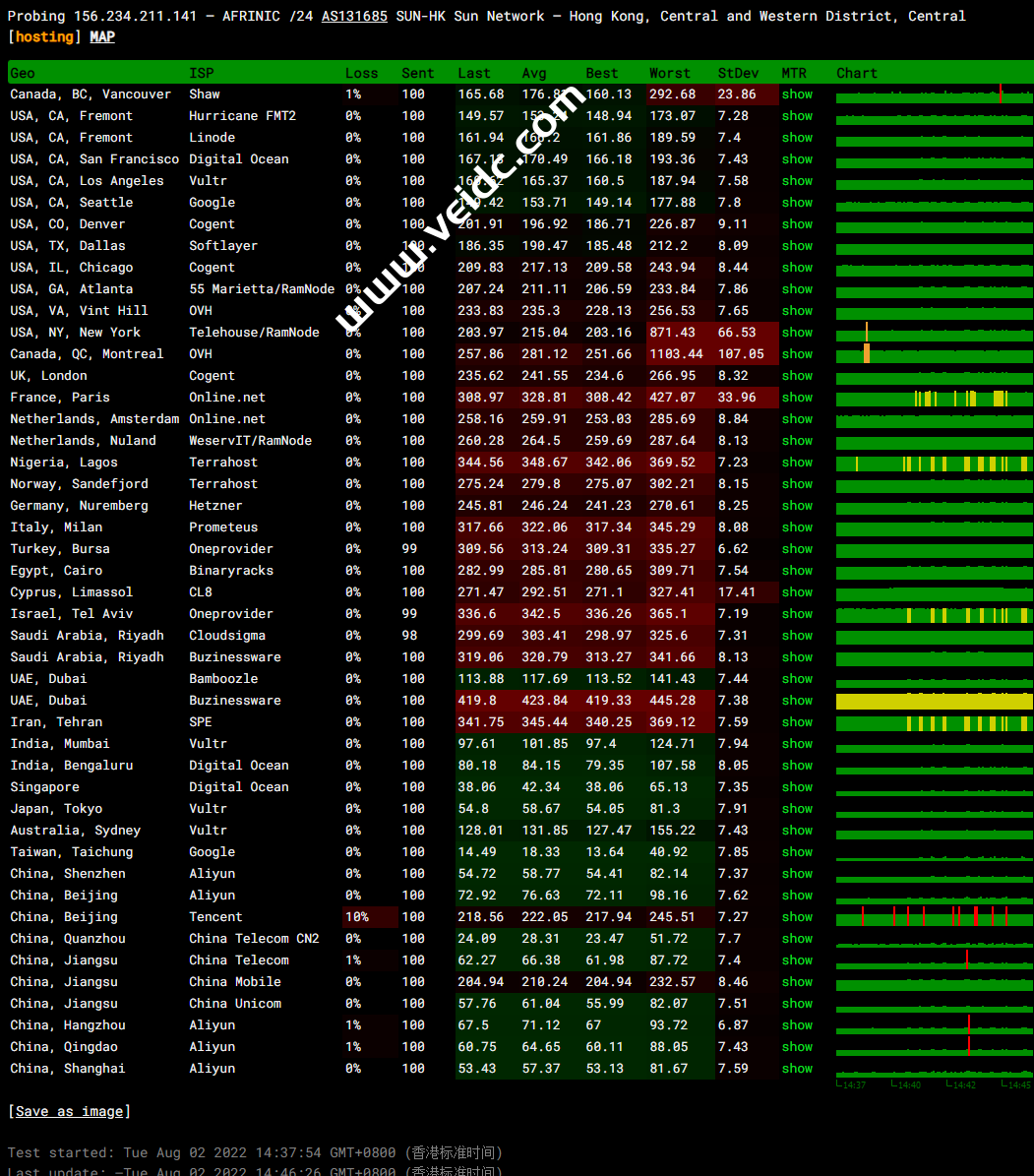Show MTR for France Paris Online.net
Image resolution: width=1034 pixels, height=1176 pixels.
click(x=797, y=398)
